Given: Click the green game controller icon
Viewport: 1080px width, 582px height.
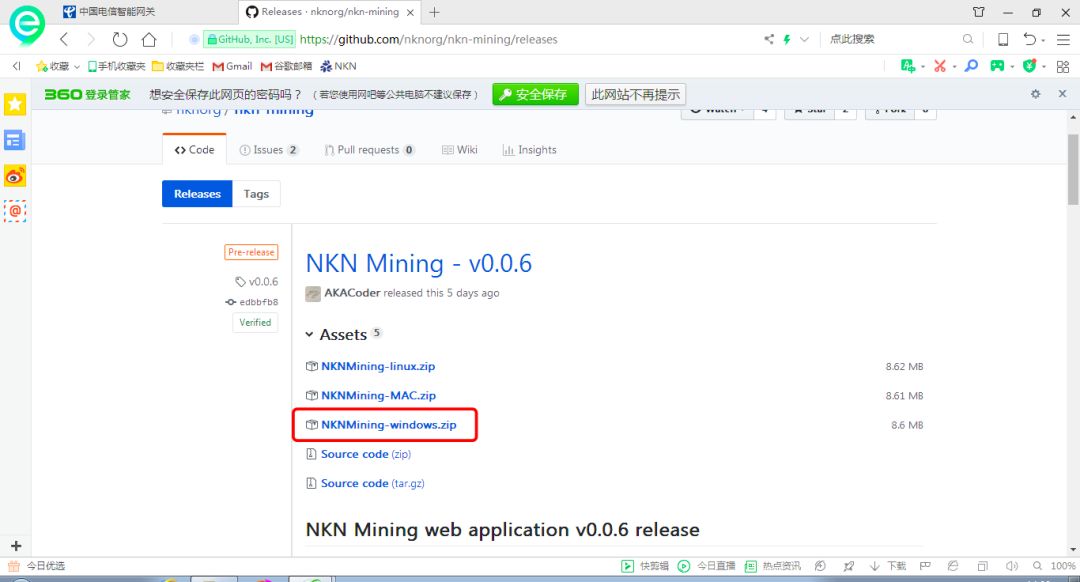Looking at the screenshot, I should pos(997,65).
